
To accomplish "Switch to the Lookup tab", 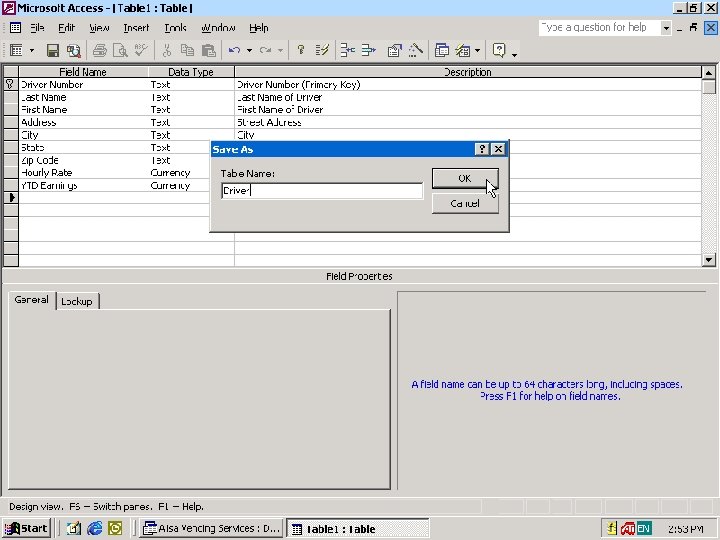I will [x=77, y=301].
